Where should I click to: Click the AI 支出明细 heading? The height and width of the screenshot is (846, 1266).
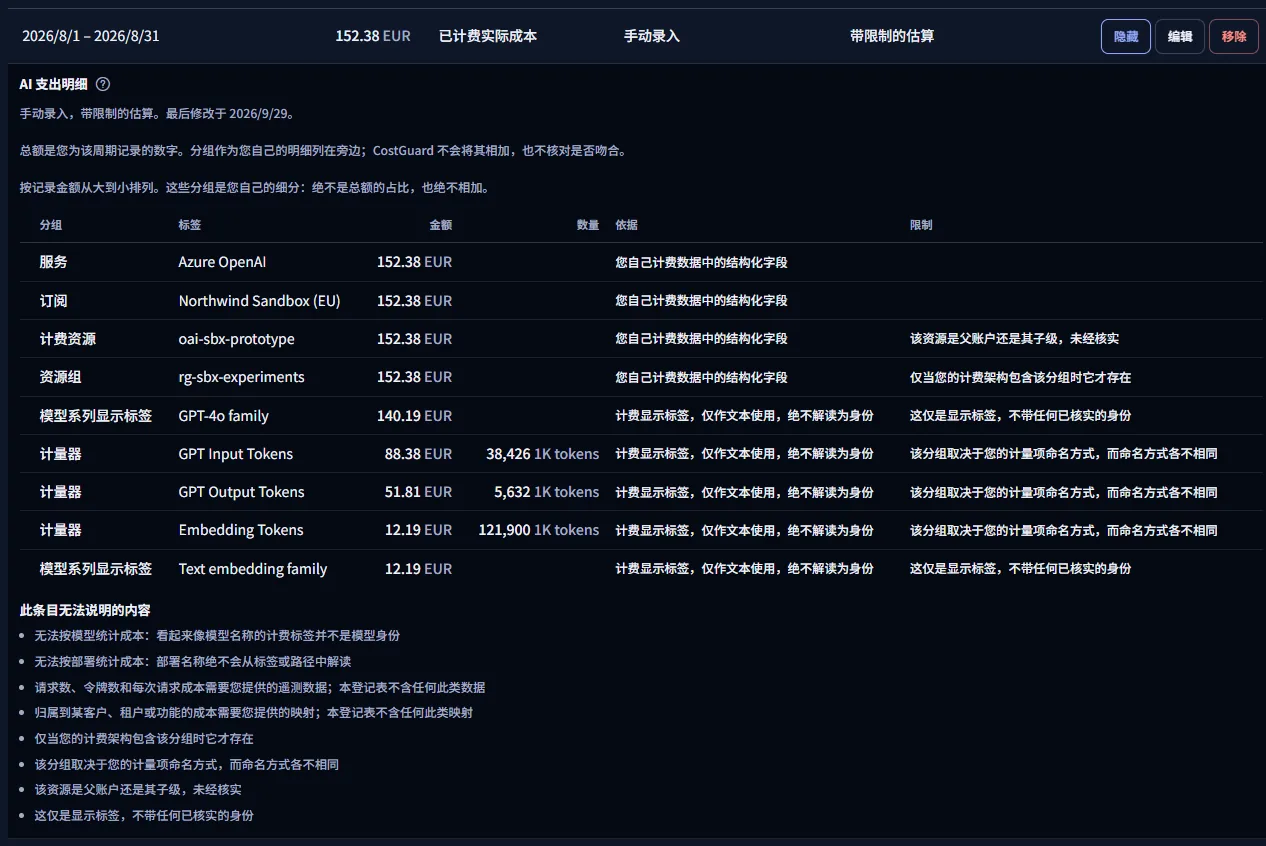point(54,84)
